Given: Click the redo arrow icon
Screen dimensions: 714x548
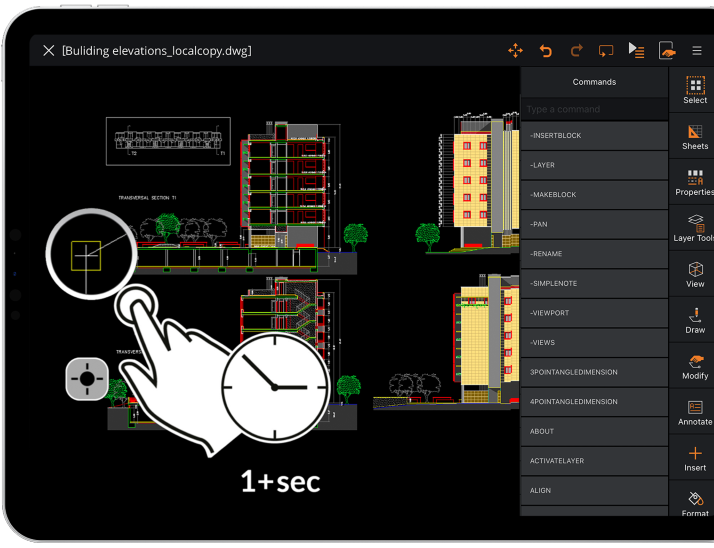Looking at the screenshot, I should click(576, 51).
